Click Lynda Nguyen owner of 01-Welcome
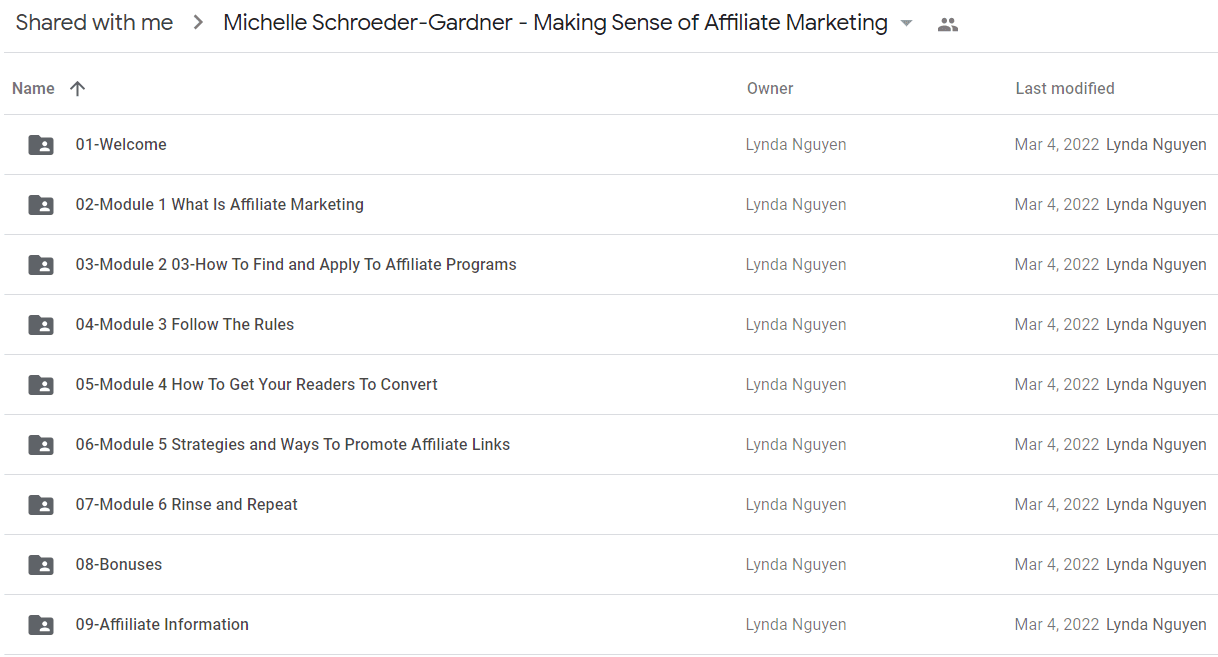 pyautogui.click(x=796, y=144)
